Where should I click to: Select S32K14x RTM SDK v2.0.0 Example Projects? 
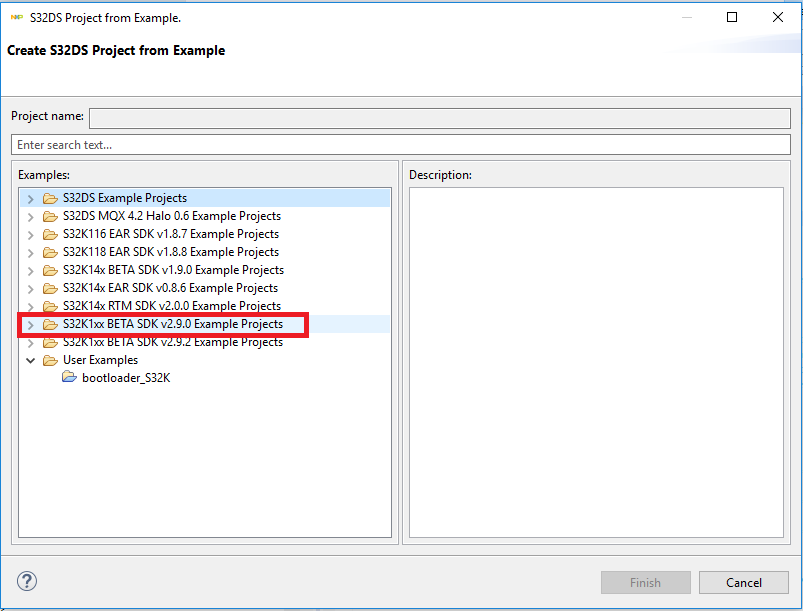tap(172, 305)
